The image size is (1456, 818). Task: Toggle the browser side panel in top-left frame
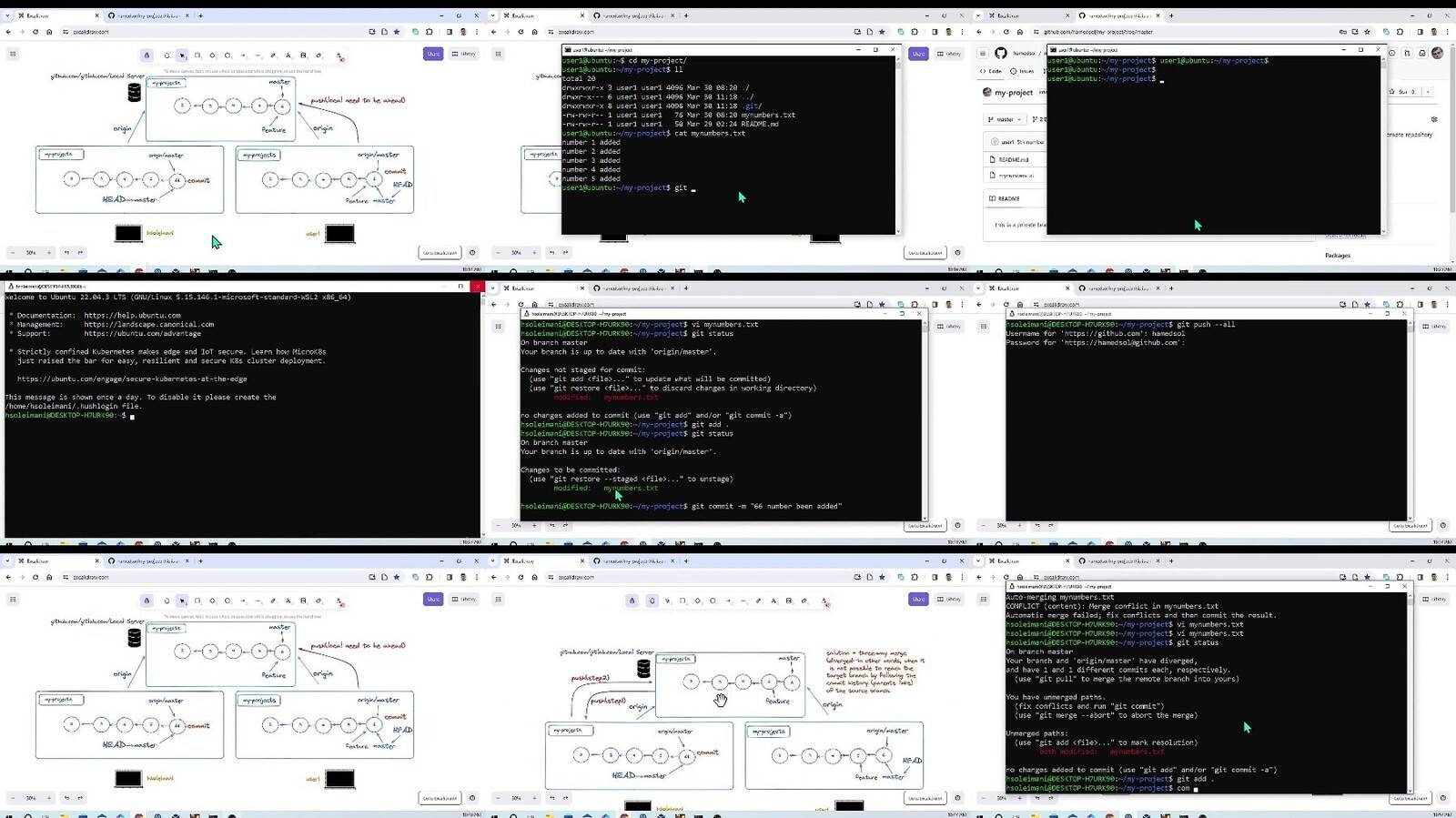tap(450, 32)
